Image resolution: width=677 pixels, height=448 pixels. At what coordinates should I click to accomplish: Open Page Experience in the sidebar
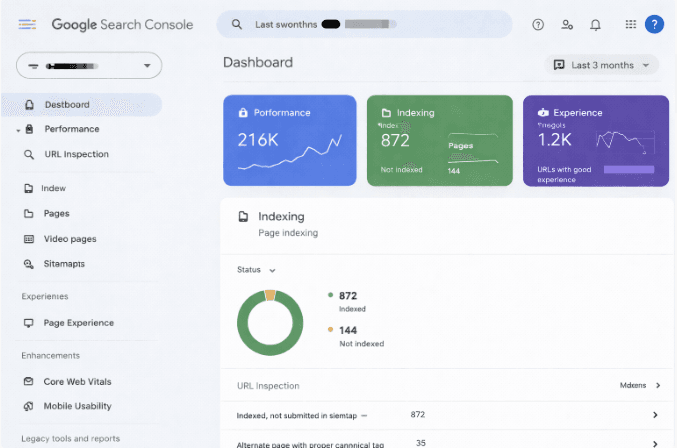pos(79,323)
